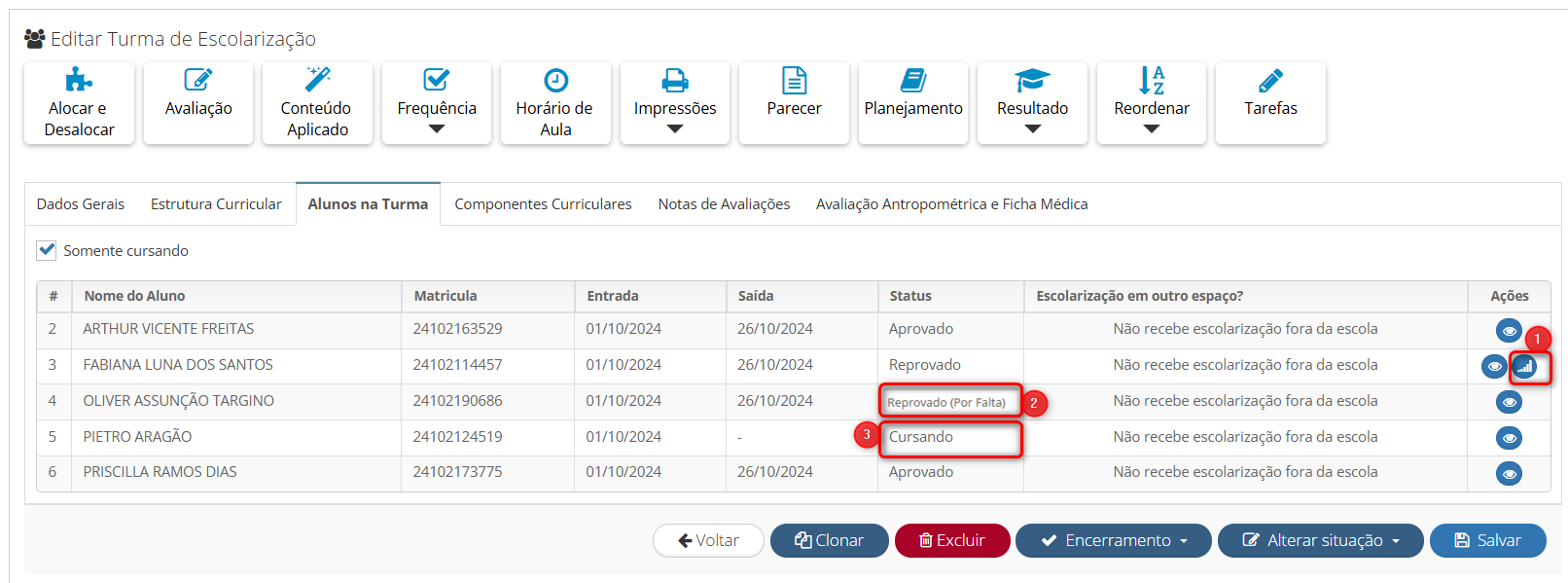Open Planejamento book icon
This screenshot has height=583, width=1568.
[x=913, y=81]
